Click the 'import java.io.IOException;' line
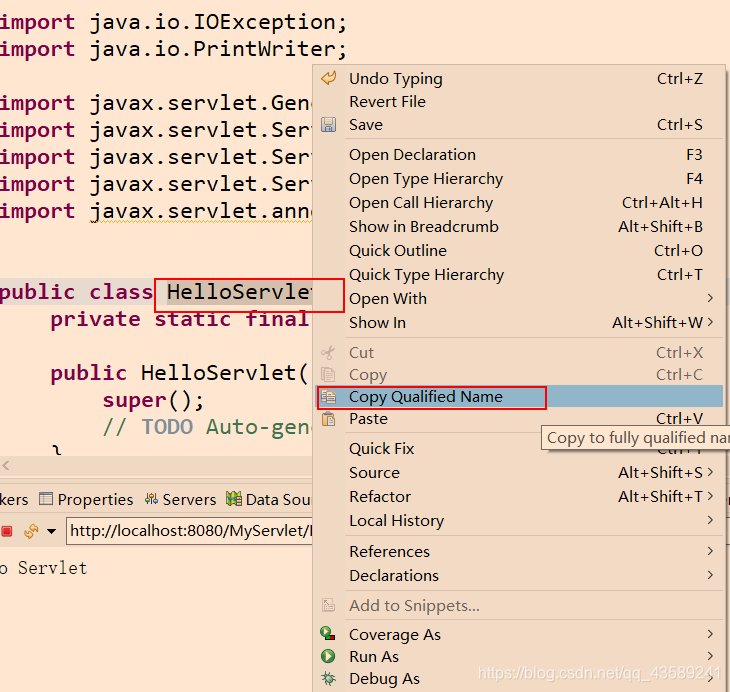The image size is (730, 692). pyautogui.click(x=173, y=22)
